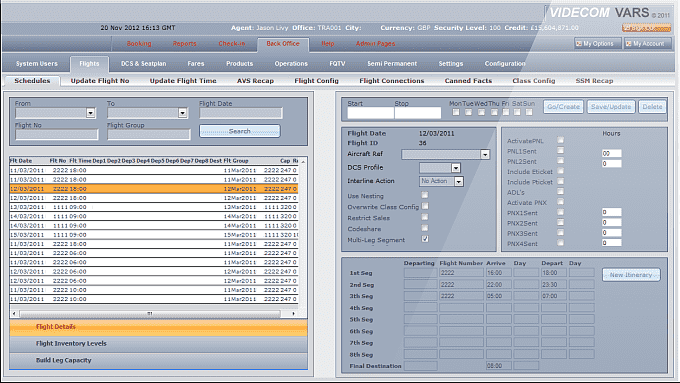Select Class Config sub-tab
This screenshot has width=680, height=383.
click(x=533, y=81)
